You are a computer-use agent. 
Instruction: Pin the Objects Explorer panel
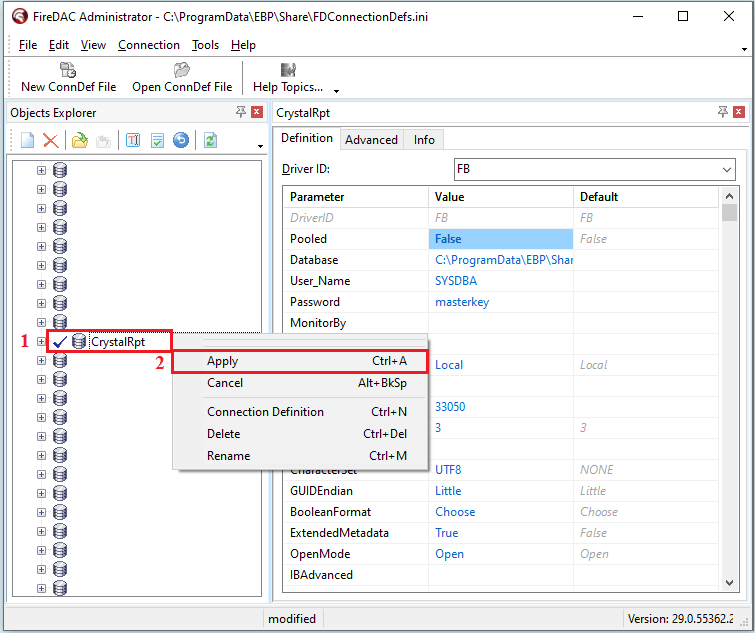[x=241, y=112]
